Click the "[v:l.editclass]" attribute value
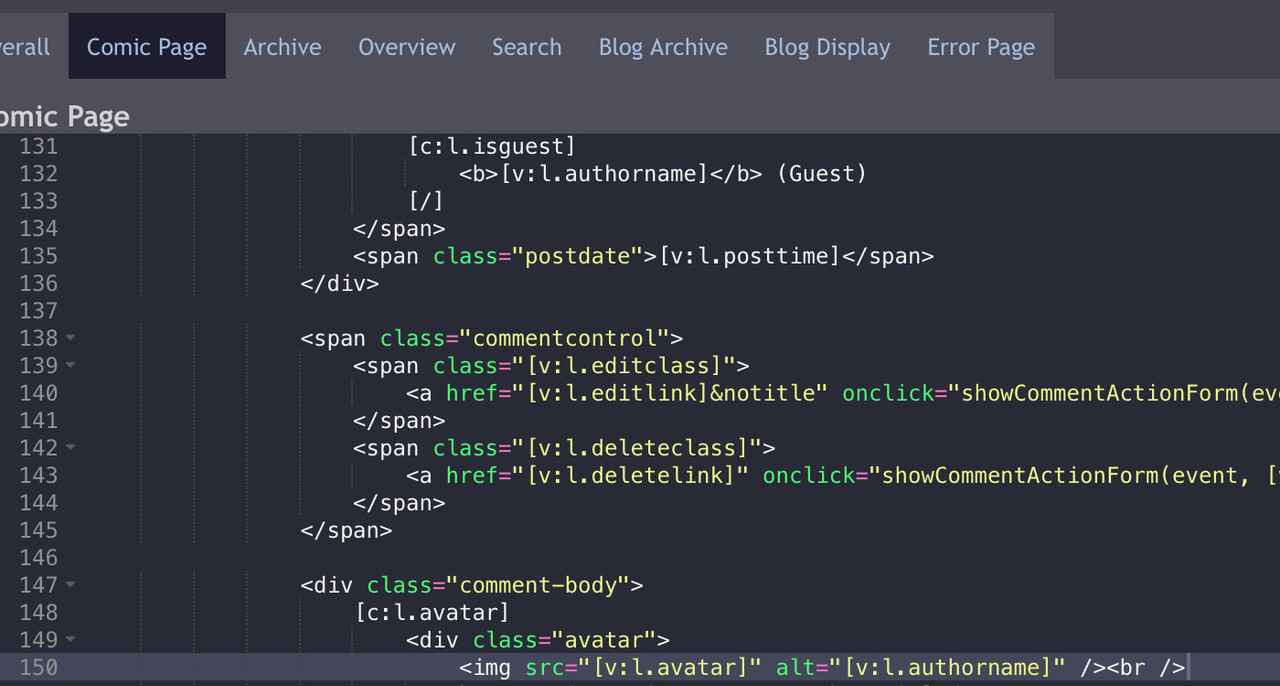 point(625,366)
